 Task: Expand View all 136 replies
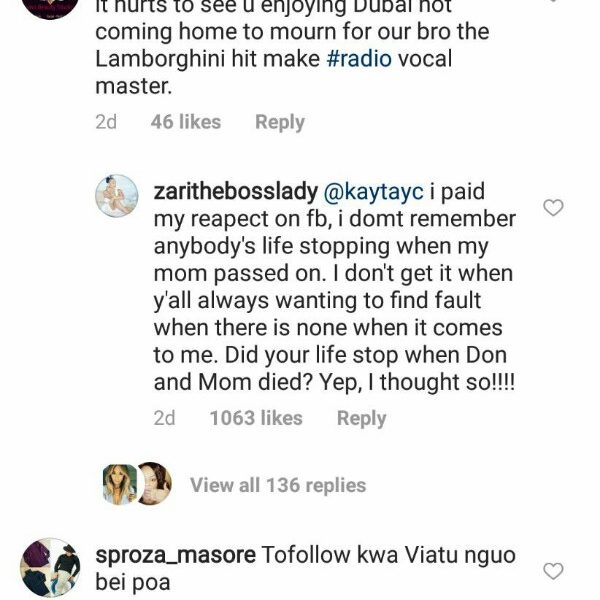coord(278,485)
